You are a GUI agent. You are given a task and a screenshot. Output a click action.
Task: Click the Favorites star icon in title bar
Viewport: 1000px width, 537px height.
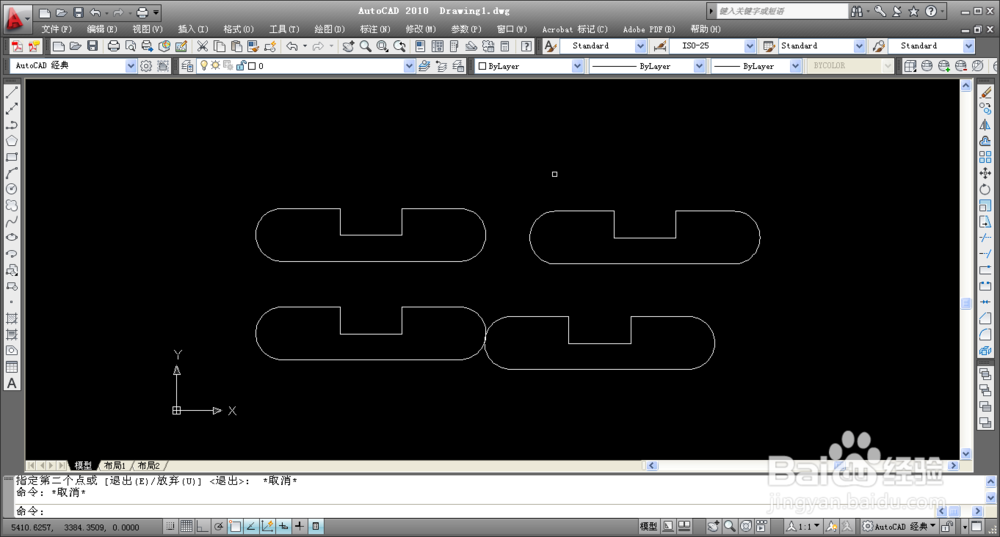pos(913,11)
